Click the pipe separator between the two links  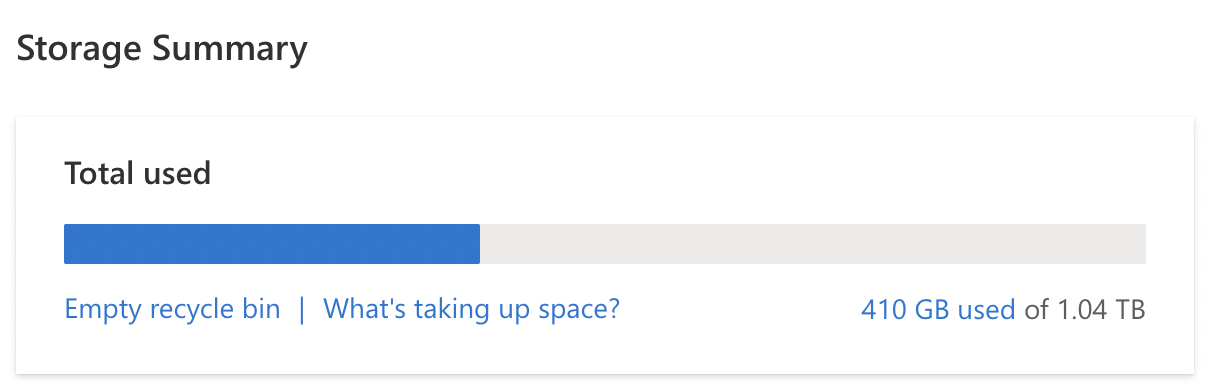pyautogui.click(x=302, y=309)
